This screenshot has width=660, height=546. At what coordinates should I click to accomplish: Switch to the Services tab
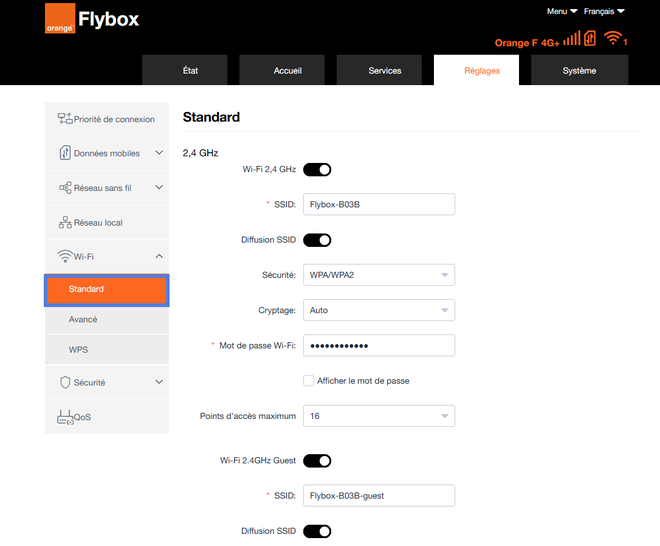click(379, 70)
